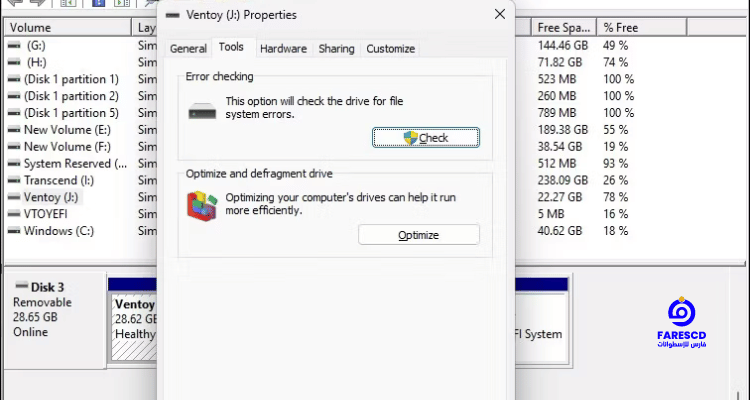Screen dimensions: 750x400
Task: Click the Check button for error checking
Action: [426, 138]
